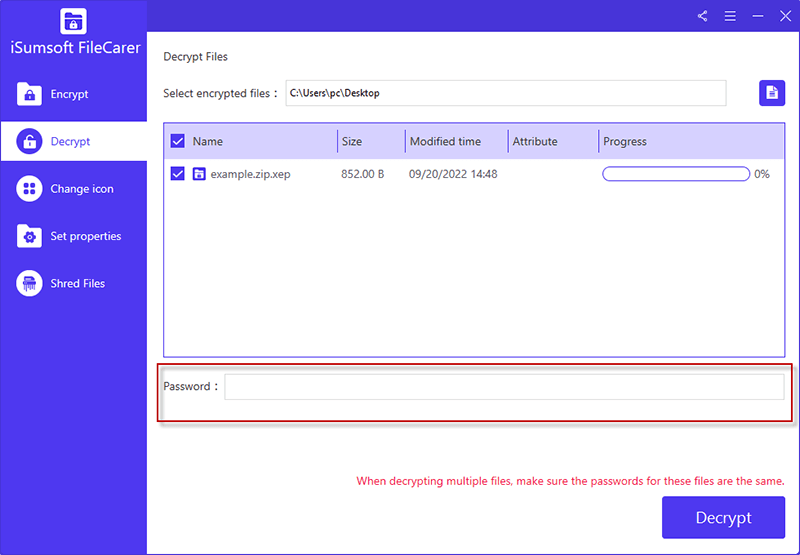
Task: Open the Encrypt section
Action: pyautogui.click(x=73, y=94)
